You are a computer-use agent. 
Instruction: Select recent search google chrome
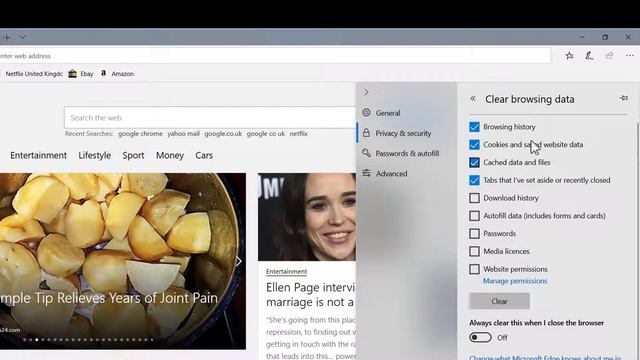pos(140,133)
